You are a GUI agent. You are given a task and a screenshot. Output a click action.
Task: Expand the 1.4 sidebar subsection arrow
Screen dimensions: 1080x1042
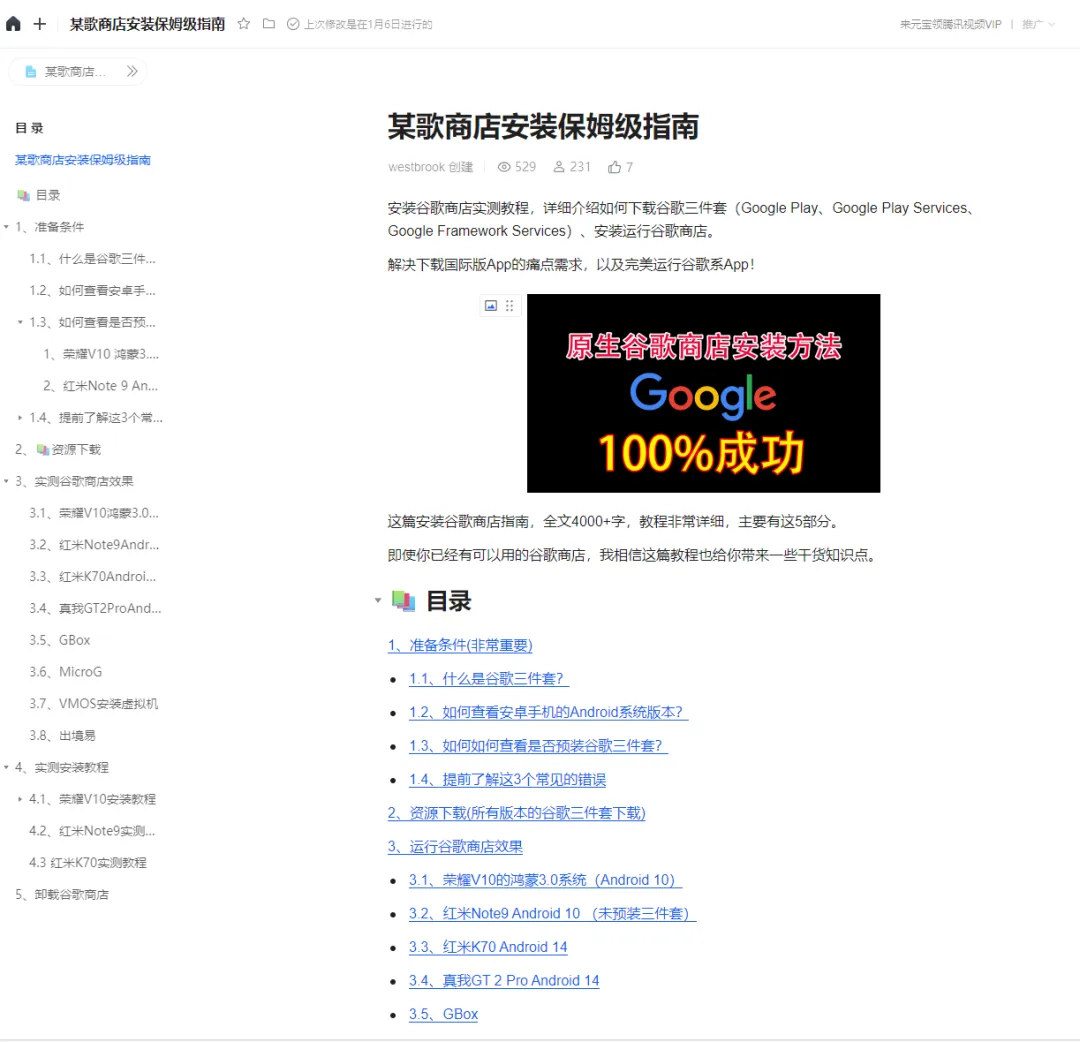click(20, 417)
